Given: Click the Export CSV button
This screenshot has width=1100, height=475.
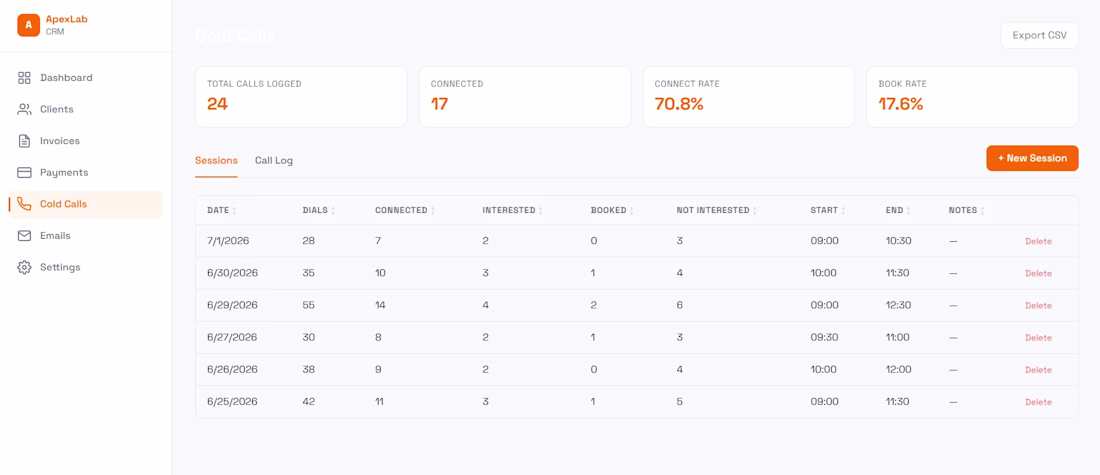Looking at the screenshot, I should tap(1040, 35).
